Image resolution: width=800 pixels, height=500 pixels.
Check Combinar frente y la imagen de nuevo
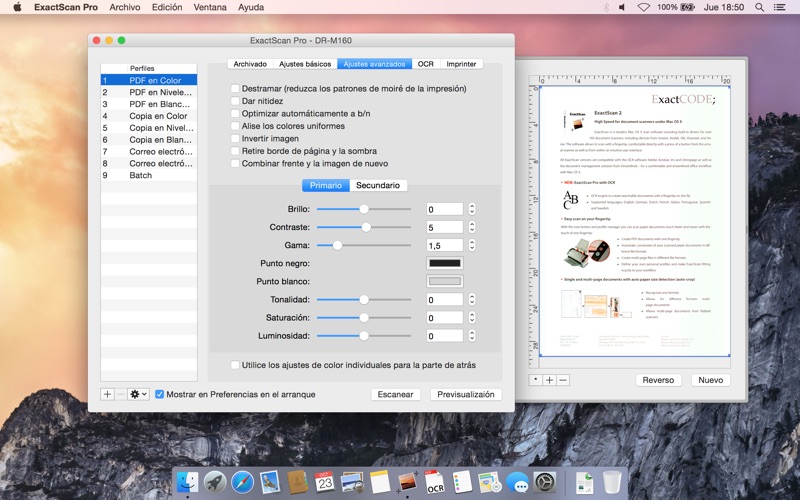[235, 164]
